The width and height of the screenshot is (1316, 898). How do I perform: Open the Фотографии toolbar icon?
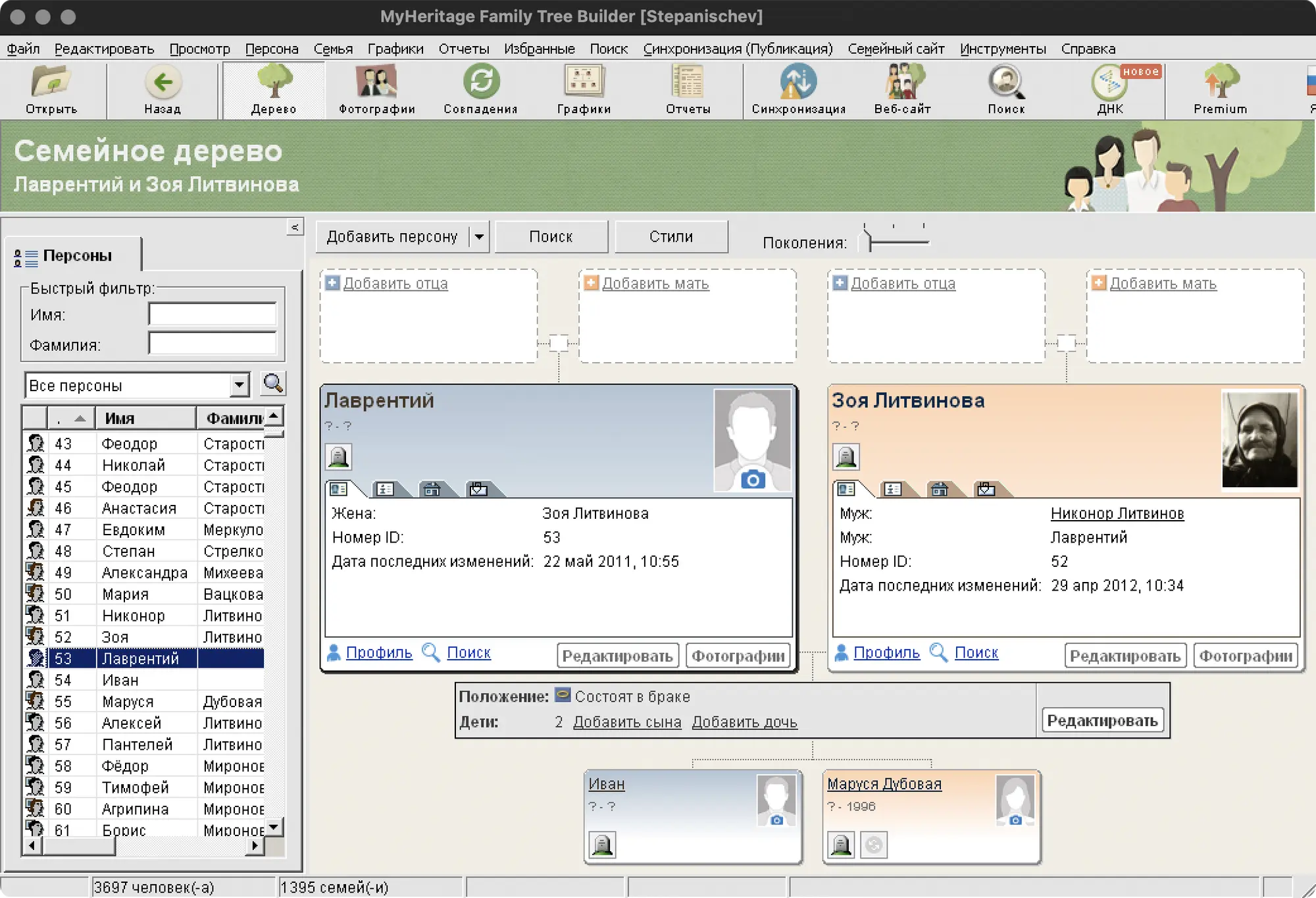[376, 90]
